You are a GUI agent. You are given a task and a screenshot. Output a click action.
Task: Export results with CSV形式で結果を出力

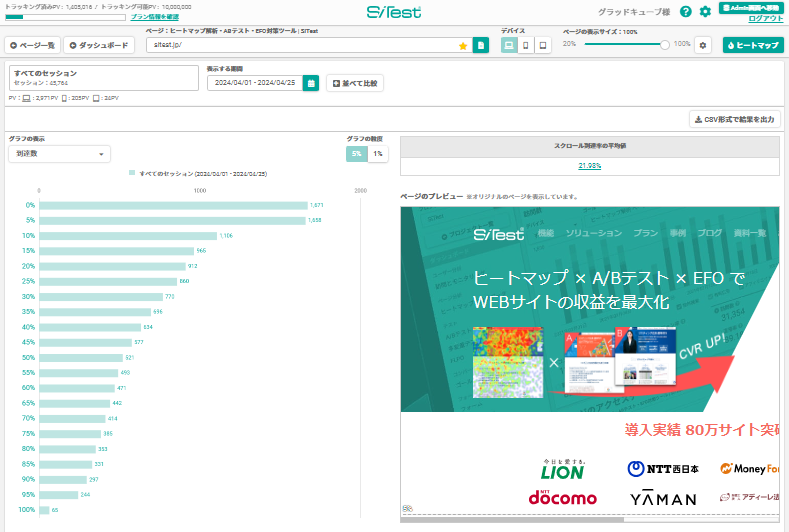pos(735,120)
